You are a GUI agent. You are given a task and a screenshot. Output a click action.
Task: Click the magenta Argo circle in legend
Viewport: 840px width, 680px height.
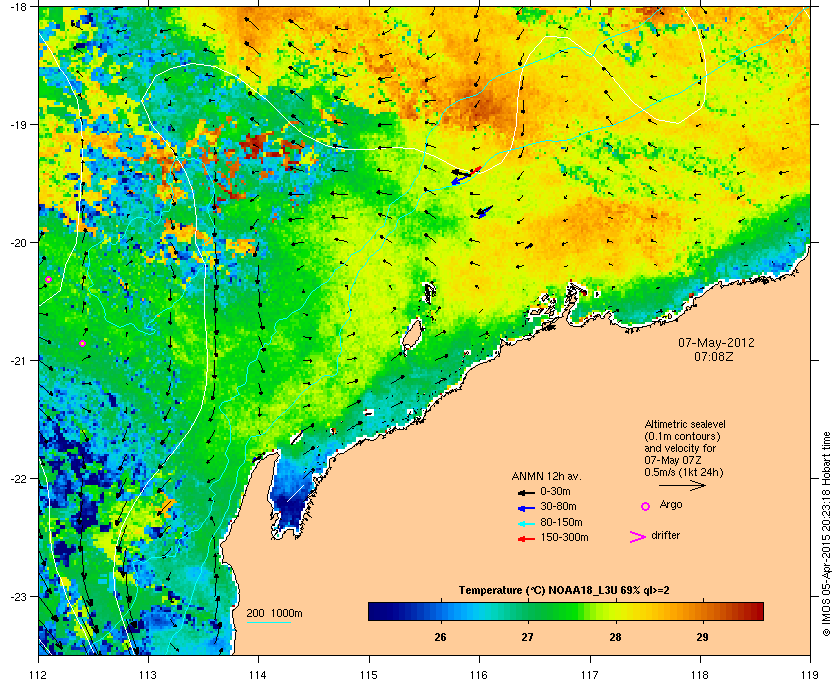646,506
